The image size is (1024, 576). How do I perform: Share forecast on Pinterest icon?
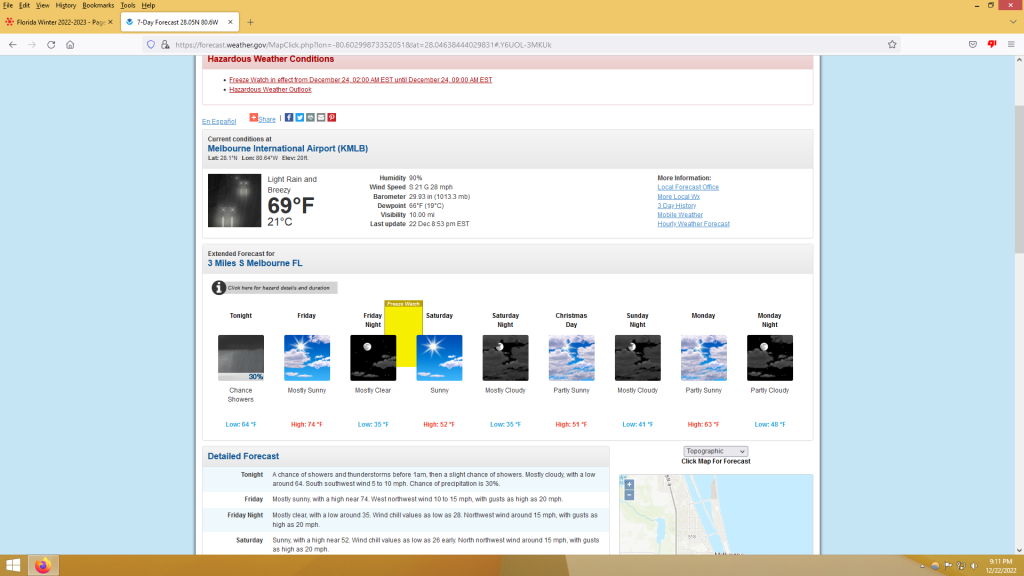(332, 118)
